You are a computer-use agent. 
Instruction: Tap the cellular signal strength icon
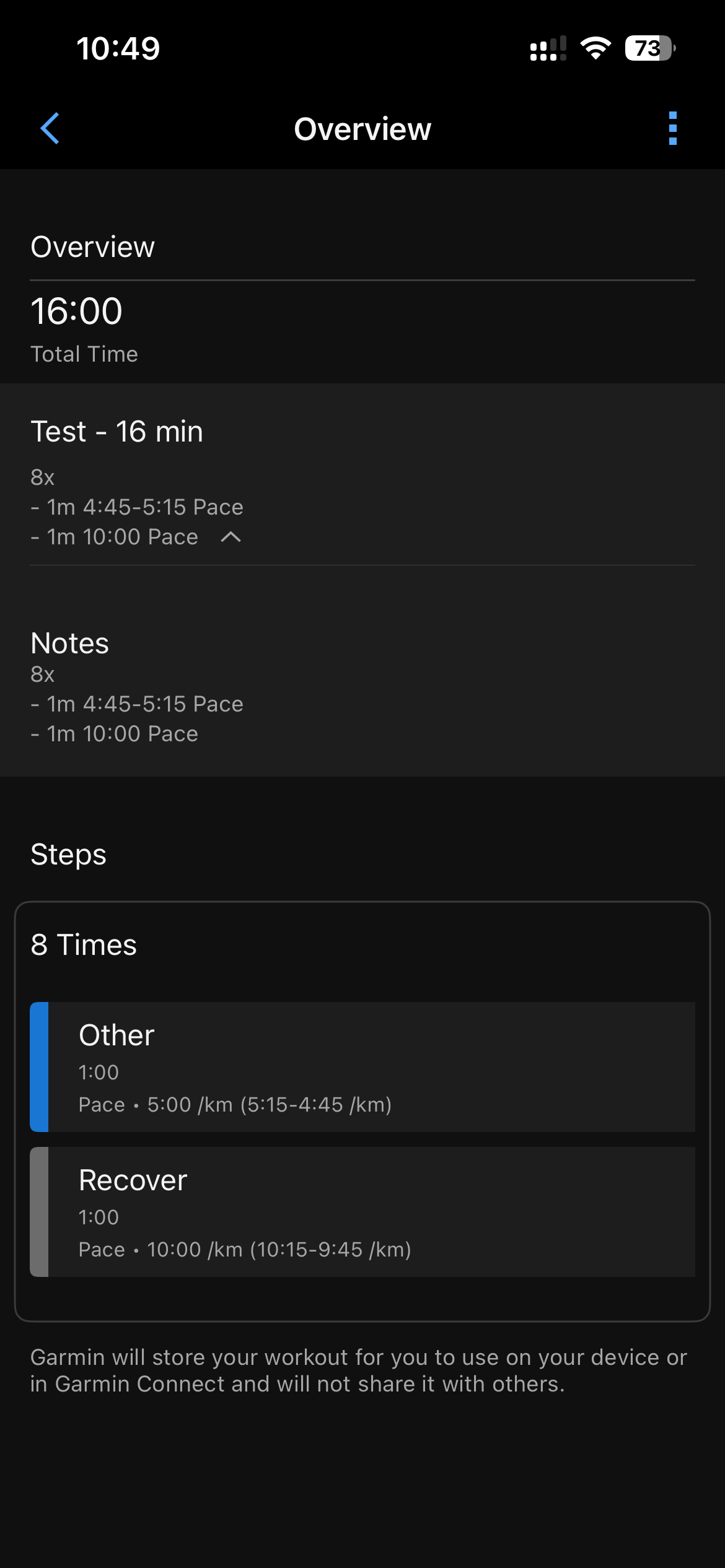pyautogui.click(x=548, y=48)
